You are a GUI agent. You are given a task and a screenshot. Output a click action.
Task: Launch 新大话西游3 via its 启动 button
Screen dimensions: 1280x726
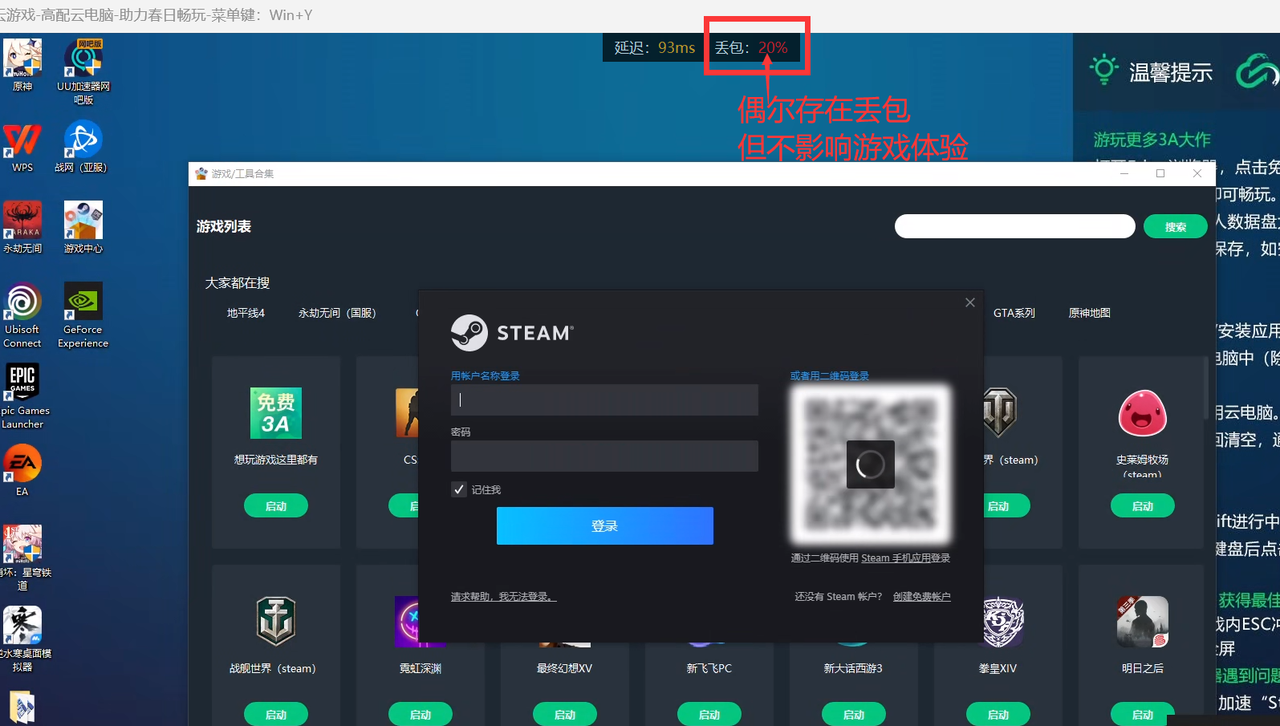(853, 714)
